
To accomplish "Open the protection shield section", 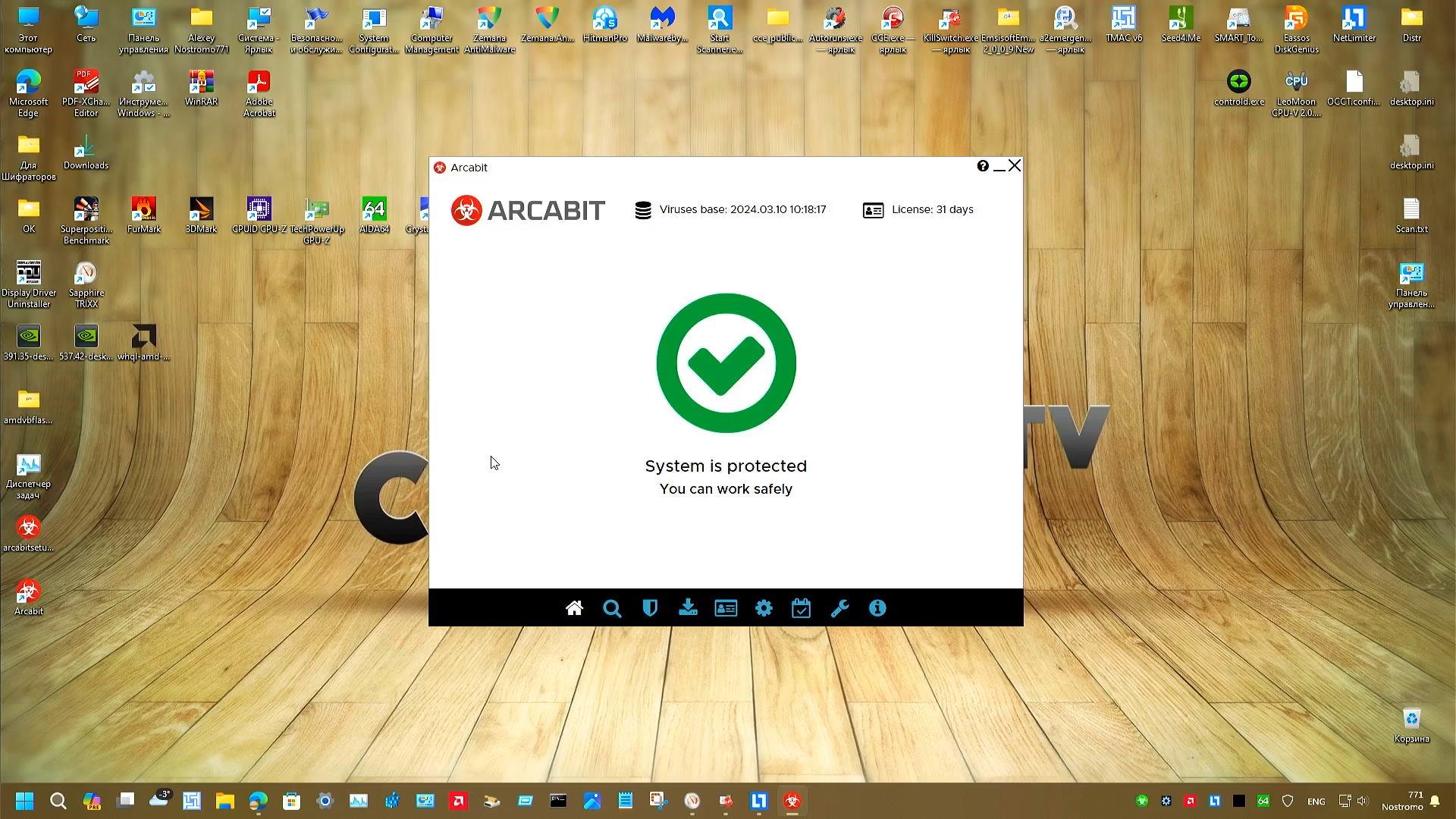I will 650,607.
